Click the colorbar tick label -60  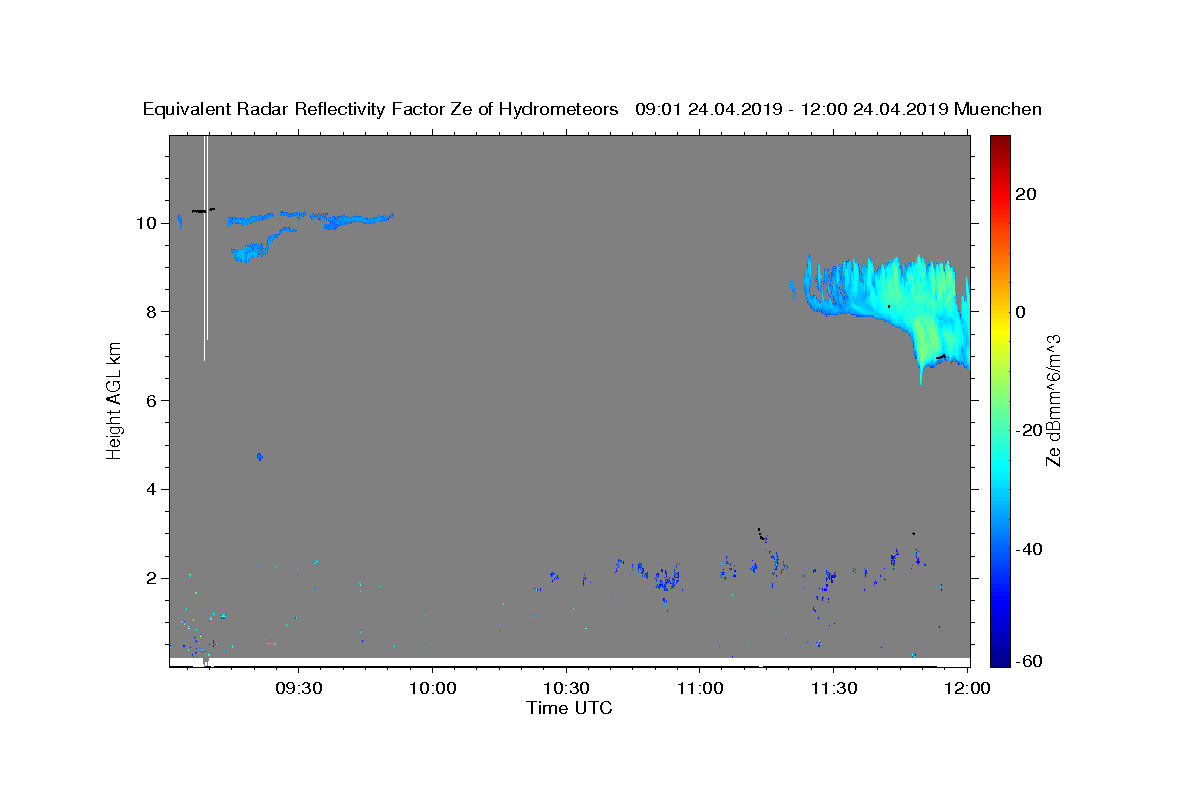click(1030, 662)
